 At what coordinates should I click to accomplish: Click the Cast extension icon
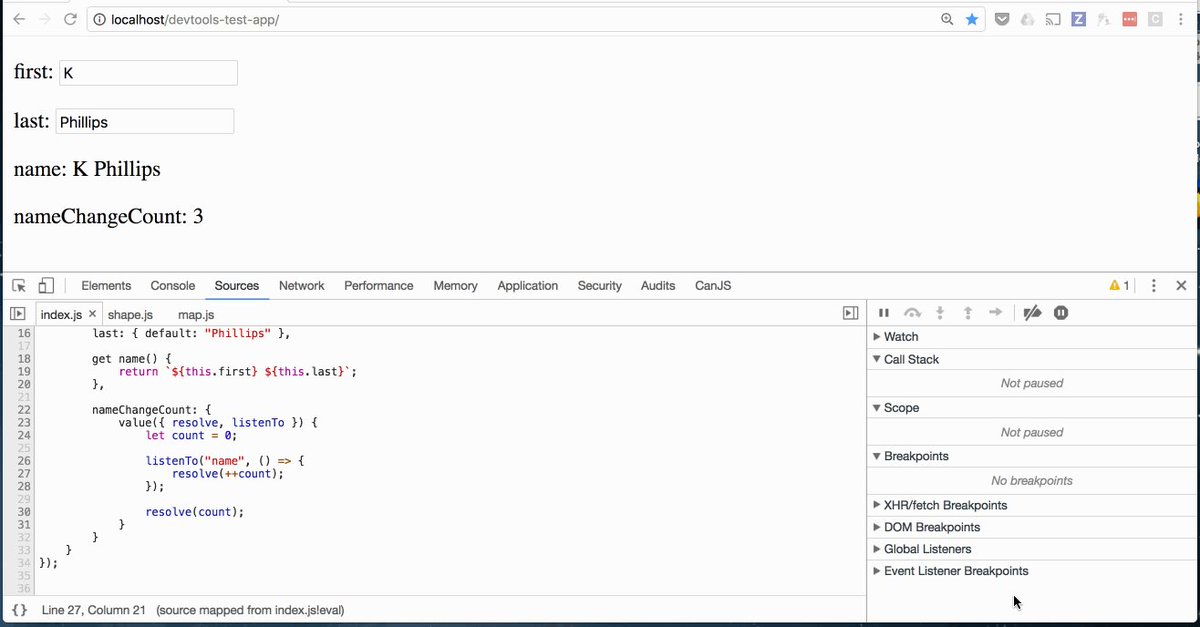point(1053,19)
